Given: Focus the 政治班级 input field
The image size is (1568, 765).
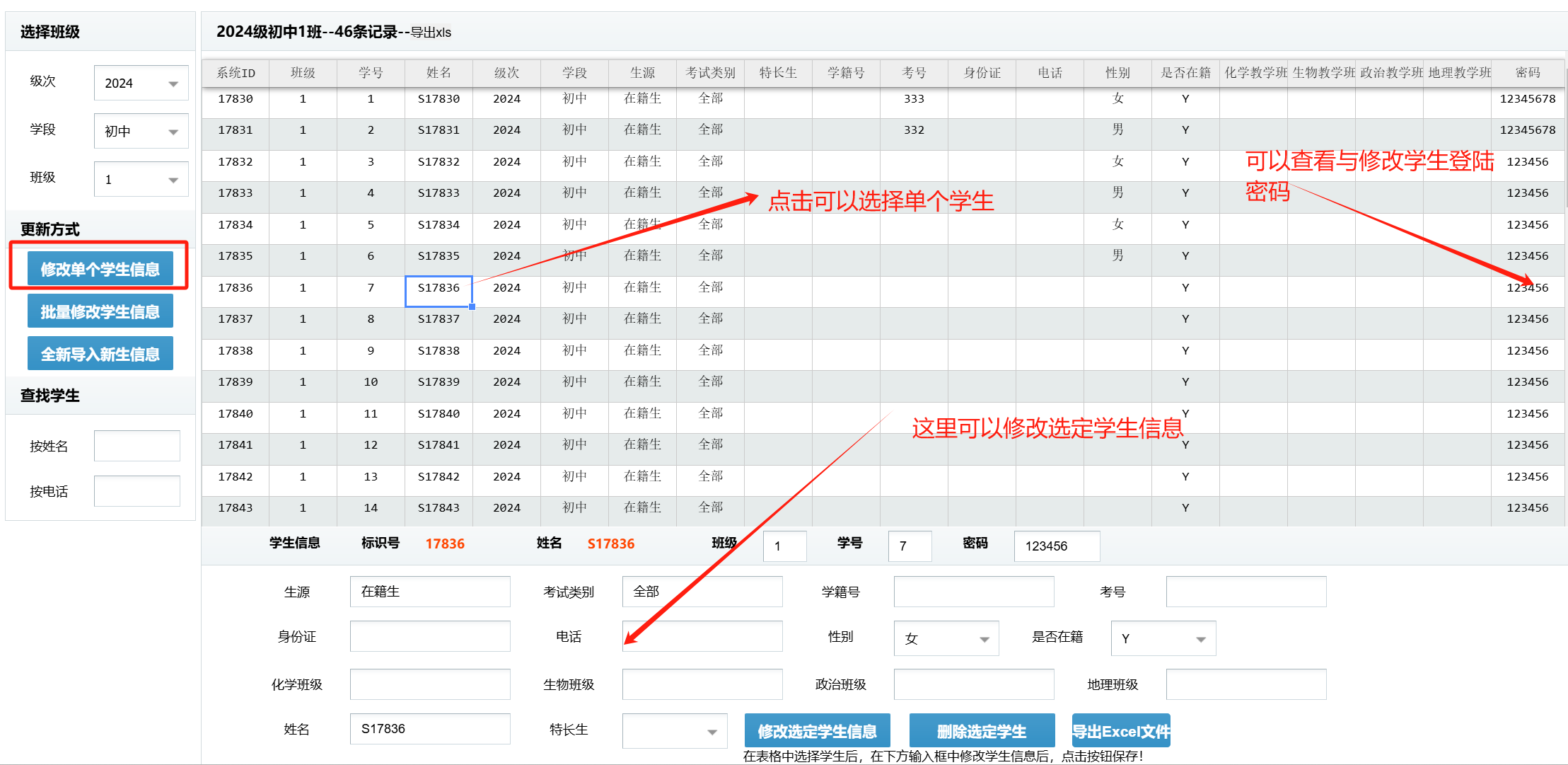Looking at the screenshot, I should click(x=974, y=684).
